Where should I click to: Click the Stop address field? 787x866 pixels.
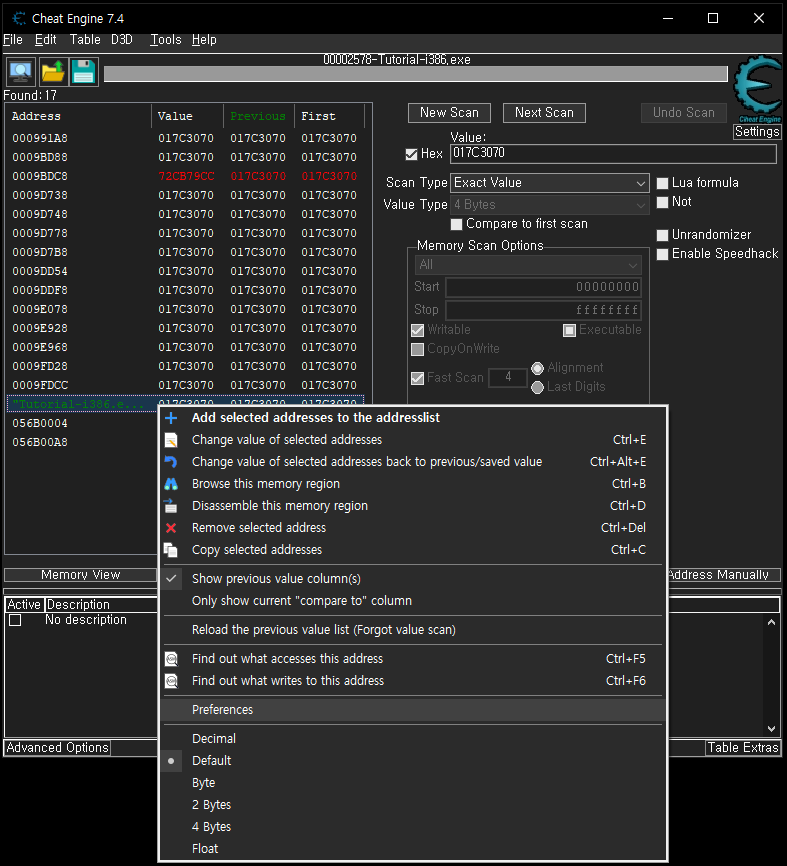pyautogui.click(x=543, y=310)
